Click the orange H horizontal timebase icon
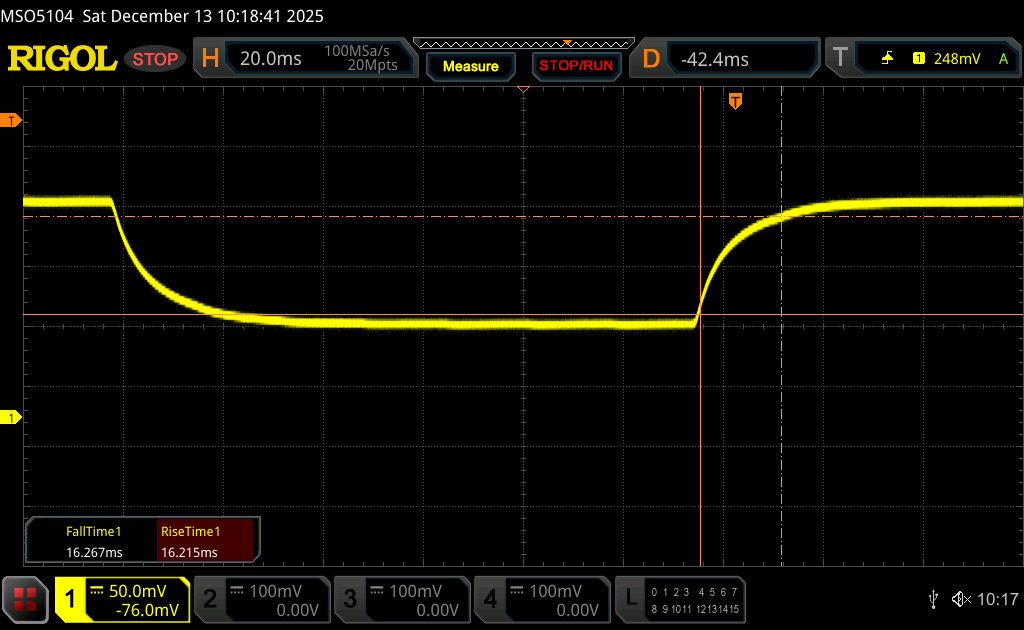 (210, 58)
